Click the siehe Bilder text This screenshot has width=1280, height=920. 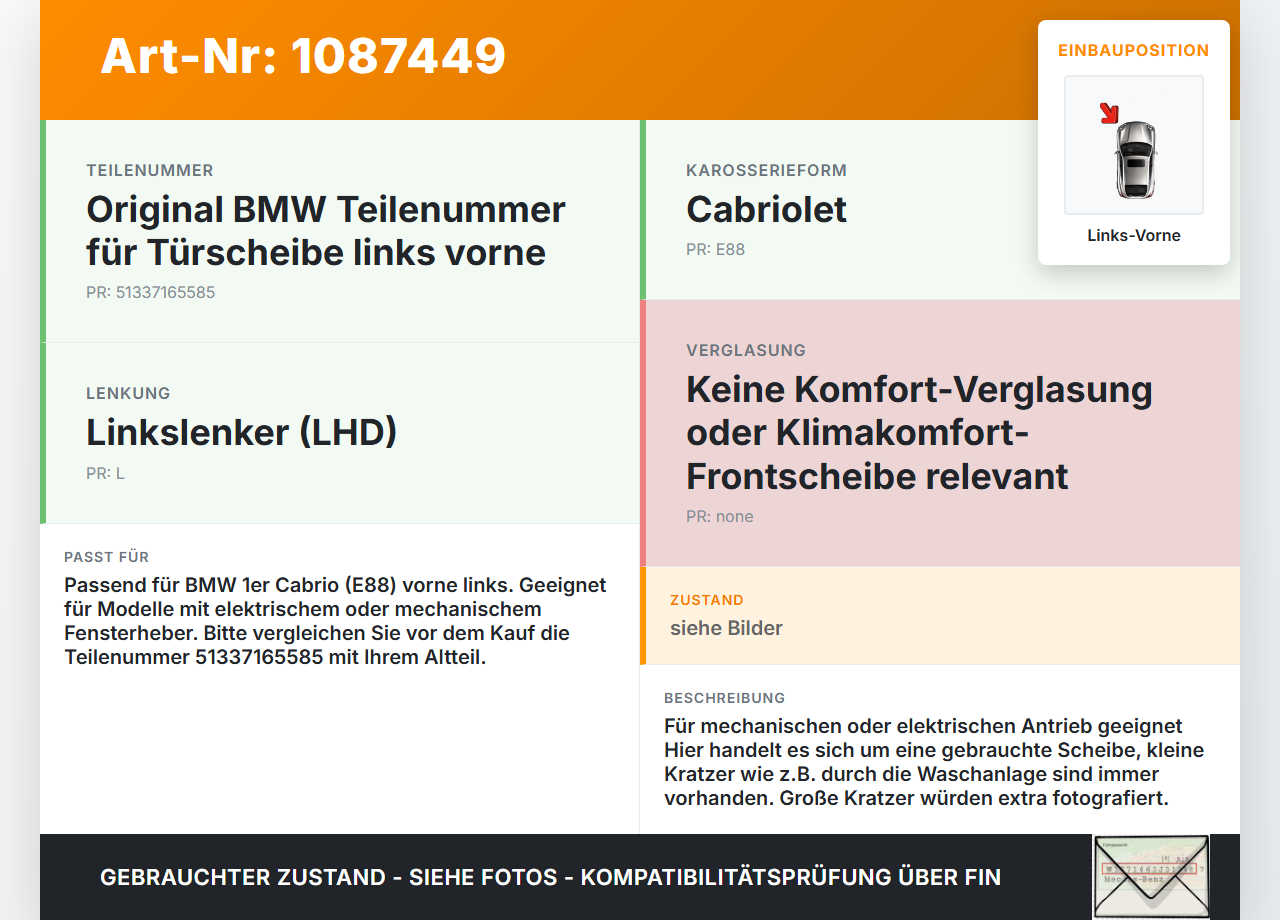coord(726,628)
